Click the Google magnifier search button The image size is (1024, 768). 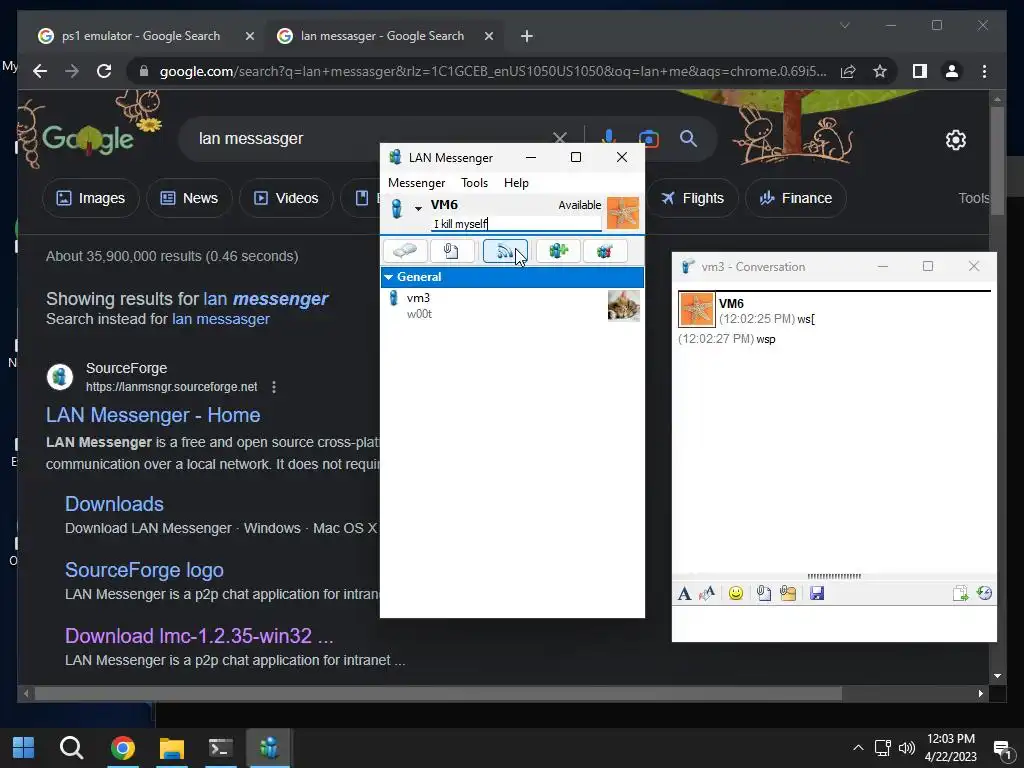pyautogui.click(x=688, y=138)
